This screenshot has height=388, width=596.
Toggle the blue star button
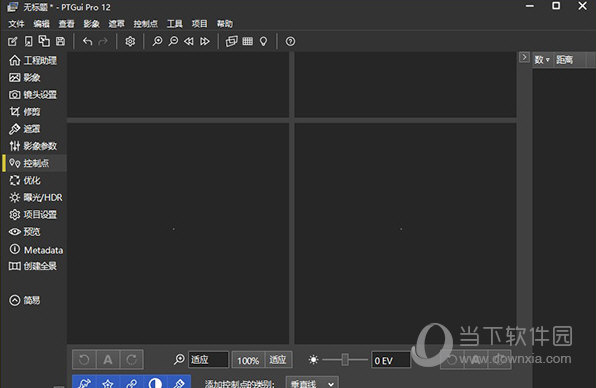pyautogui.click(x=108, y=382)
